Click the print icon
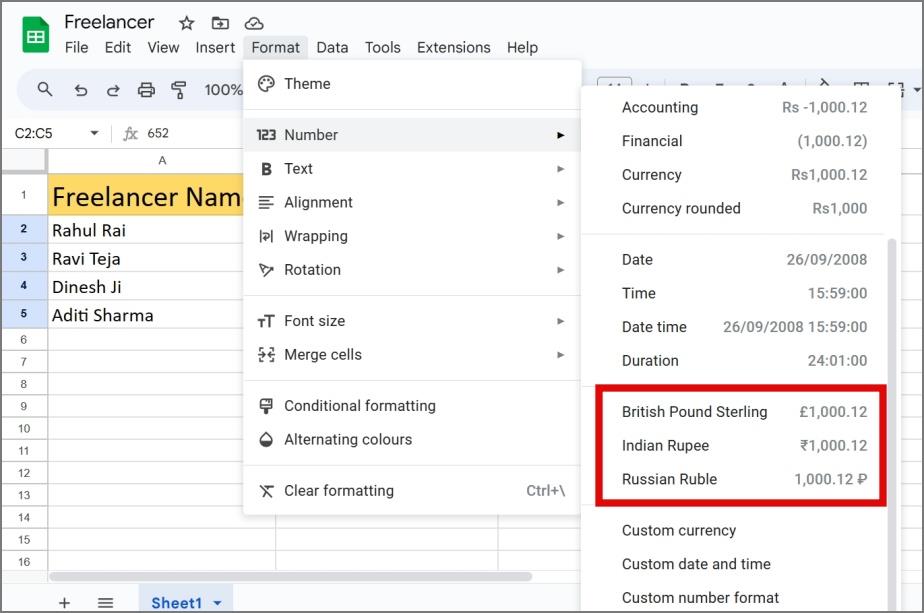This screenshot has height=613, width=924. pos(146,90)
